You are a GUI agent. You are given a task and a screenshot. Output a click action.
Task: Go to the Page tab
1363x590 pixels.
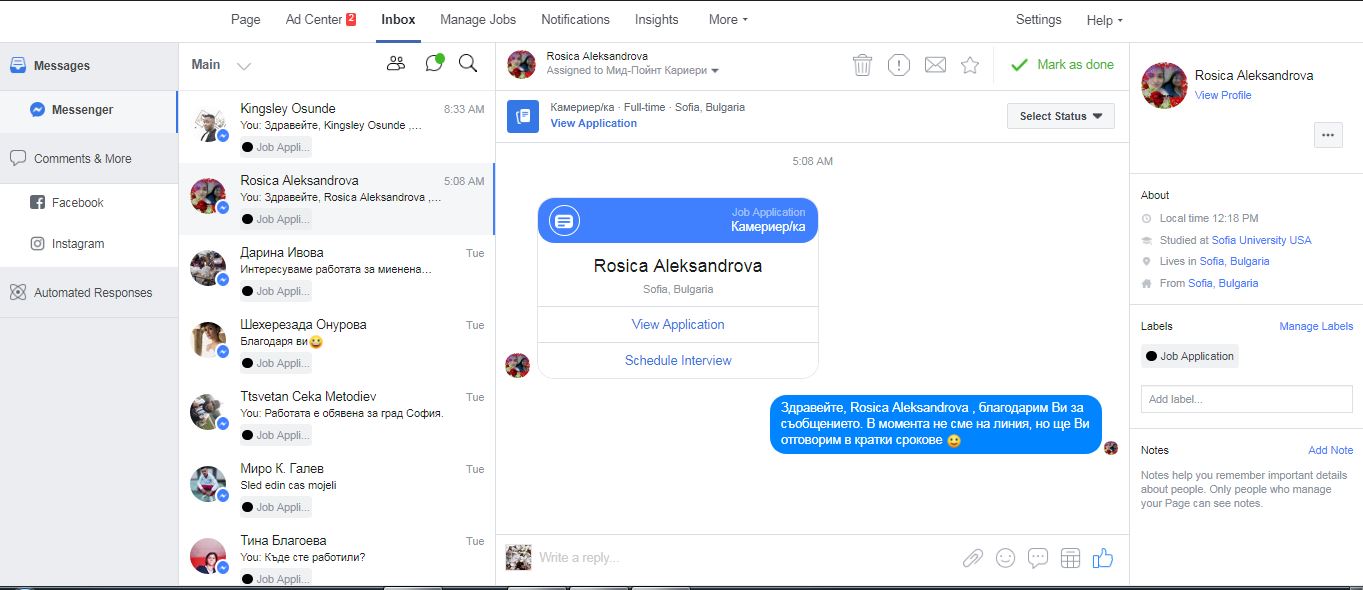coord(245,19)
